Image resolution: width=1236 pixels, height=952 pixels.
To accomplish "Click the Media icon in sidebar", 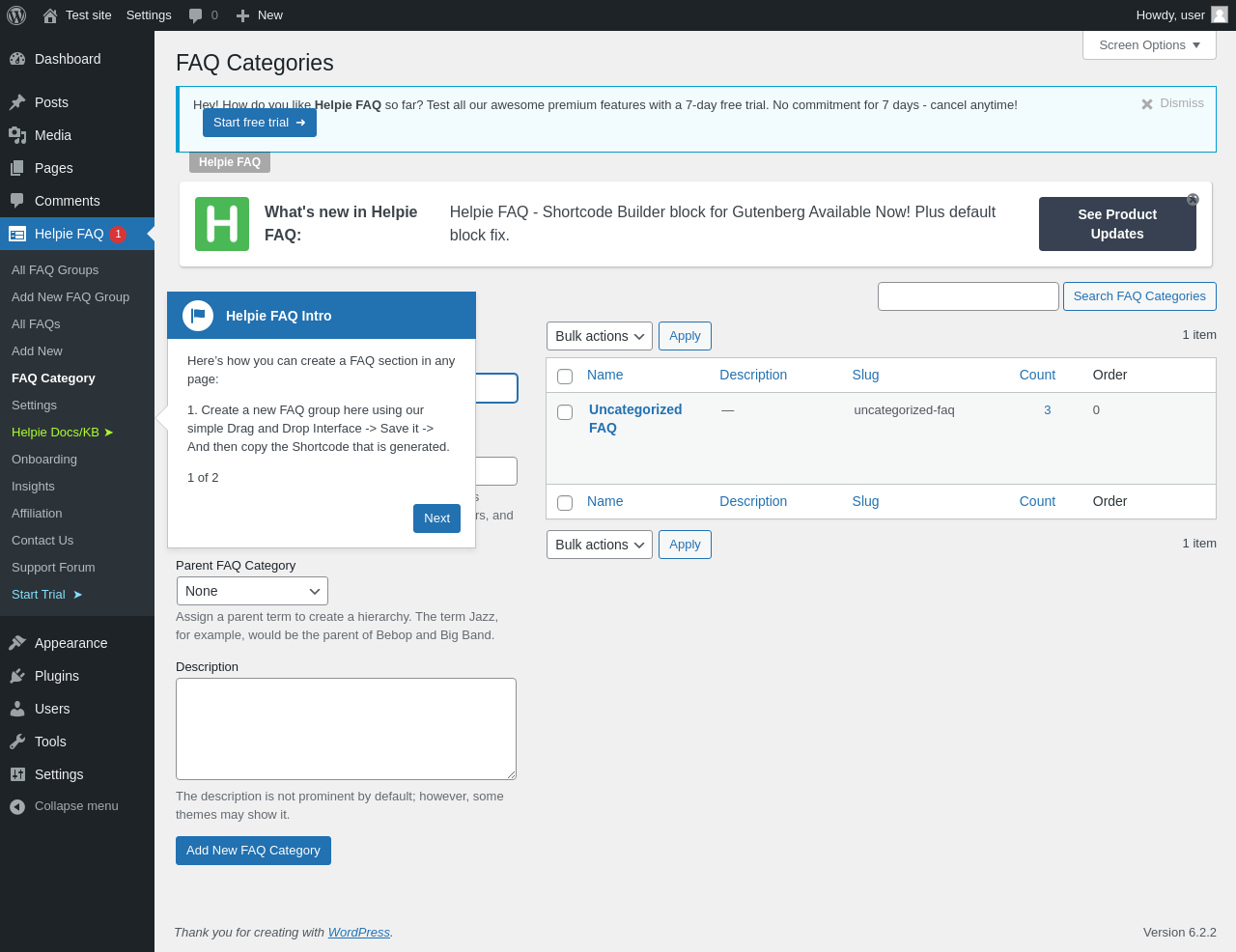I will [x=17, y=135].
